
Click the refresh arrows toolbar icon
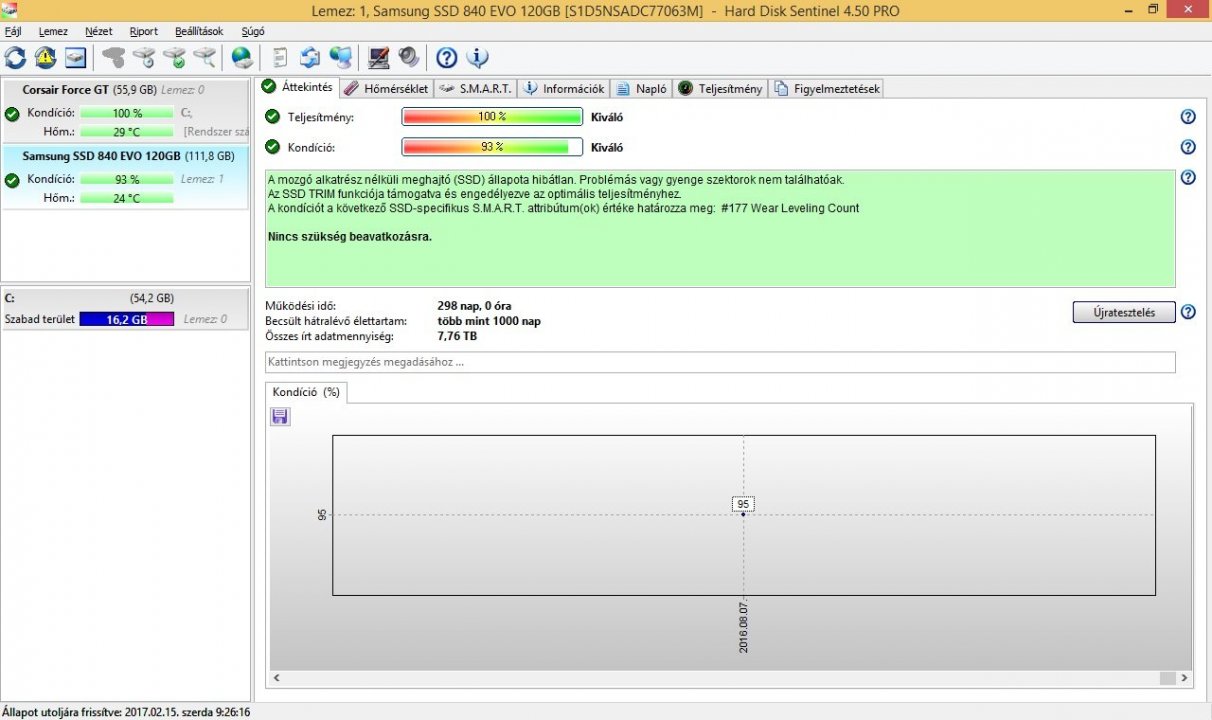[x=15, y=57]
